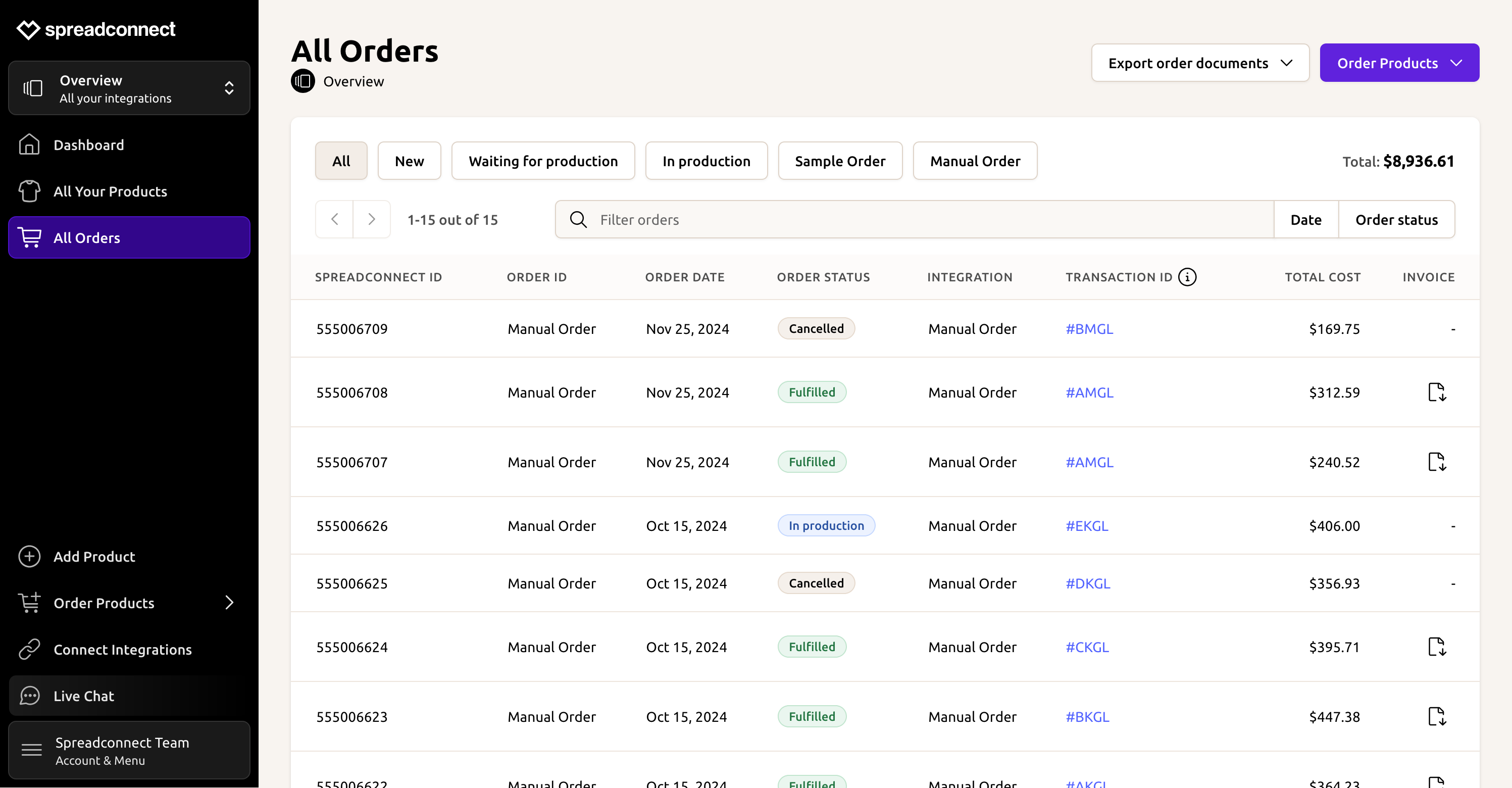Click the t-shirt products icon
The image size is (1512, 788).
point(29,191)
